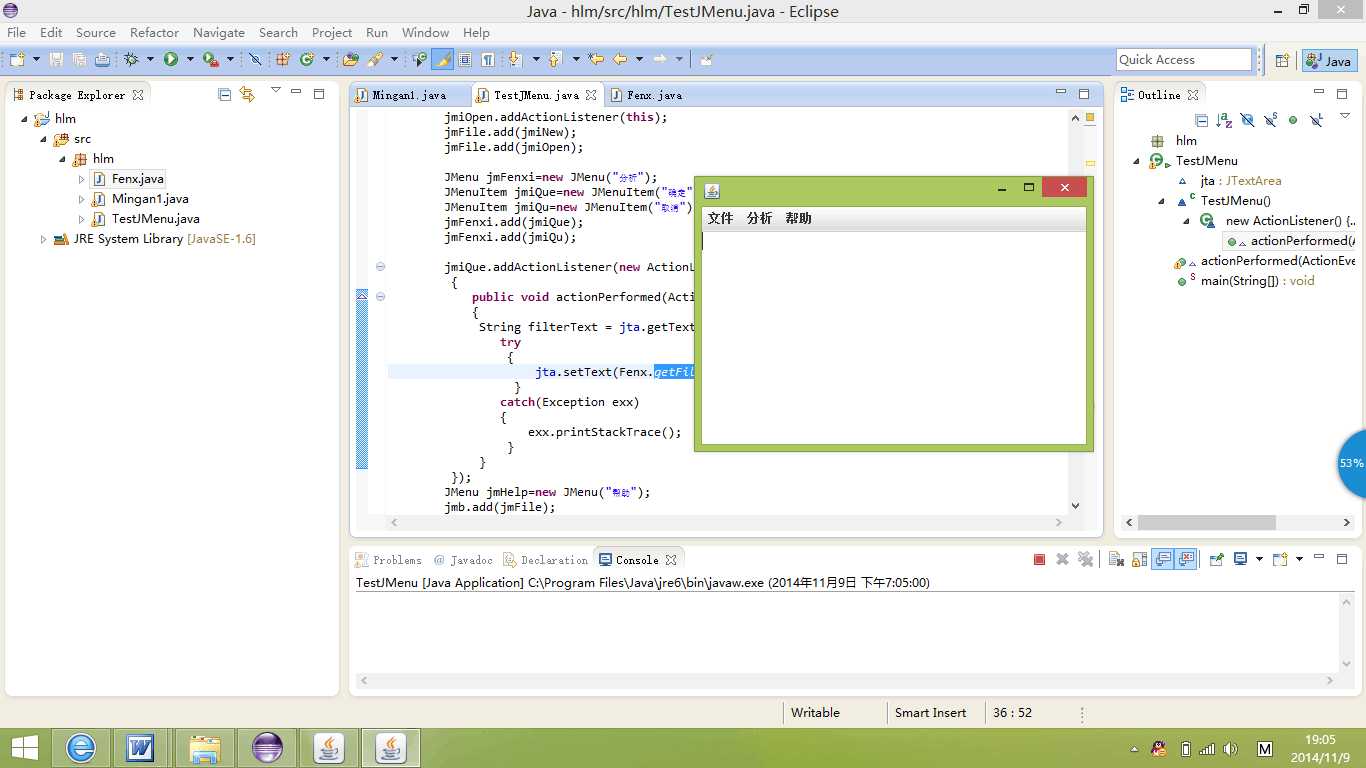Screen dimensions: 1366x768
Task: Open the Package Explorer View Menu dropdown
Action: 276,91
